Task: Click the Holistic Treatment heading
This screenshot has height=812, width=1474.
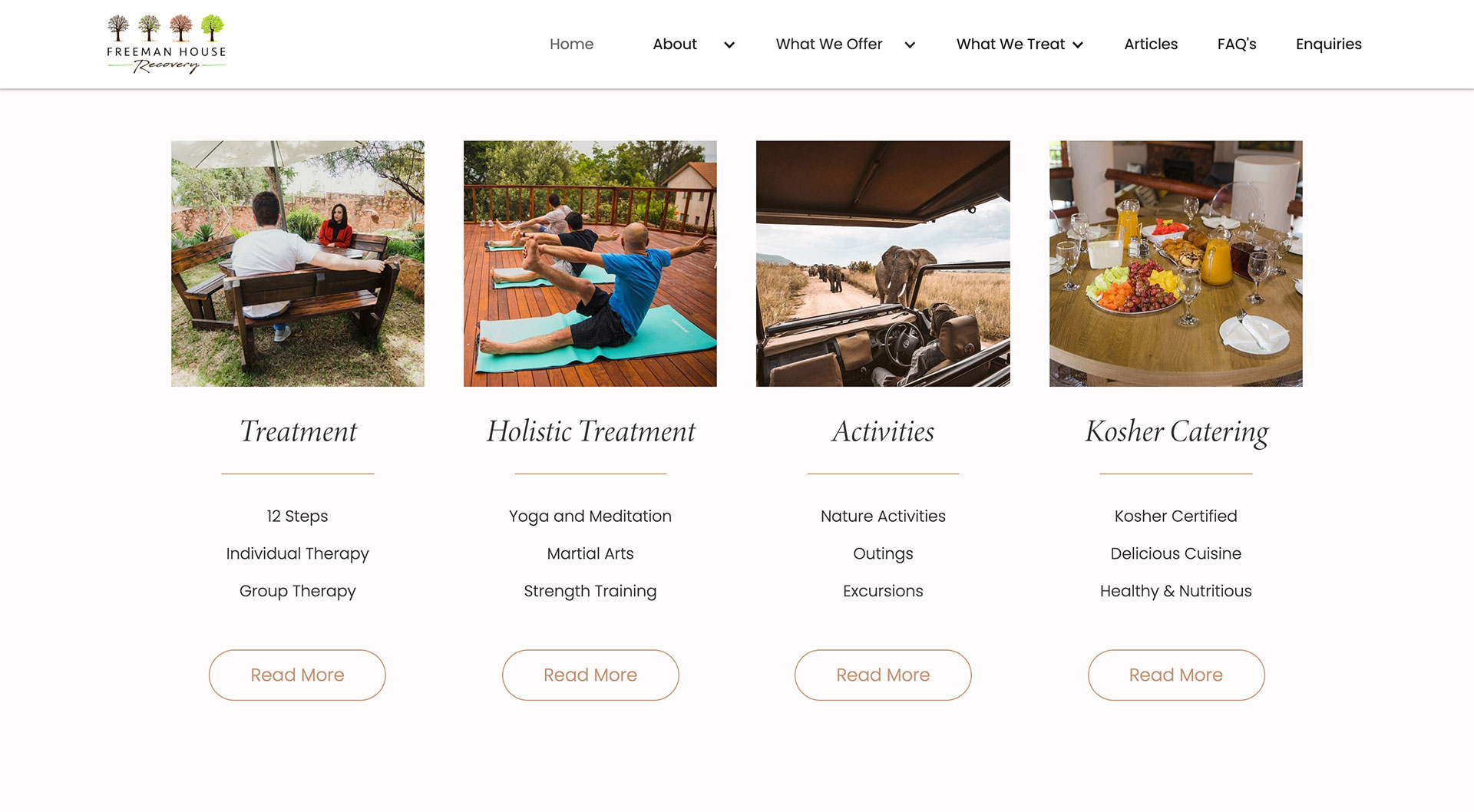Action: point(590,431)
